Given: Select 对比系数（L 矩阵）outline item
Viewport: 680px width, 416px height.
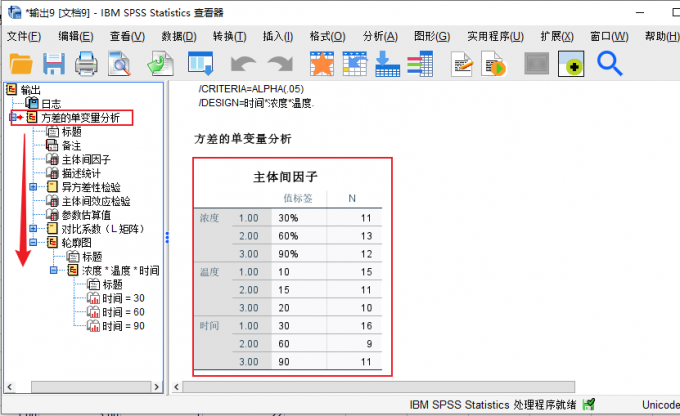Looking at the screenshot, I should (103, 229).
